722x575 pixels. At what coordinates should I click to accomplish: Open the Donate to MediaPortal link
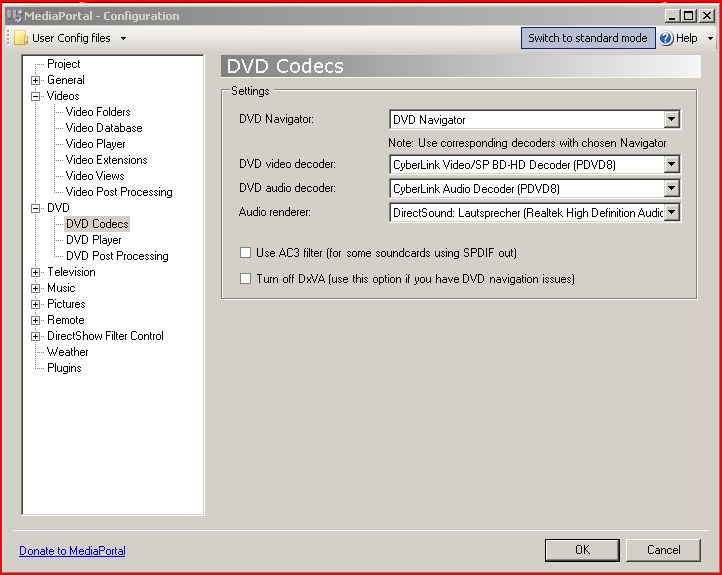72,551
